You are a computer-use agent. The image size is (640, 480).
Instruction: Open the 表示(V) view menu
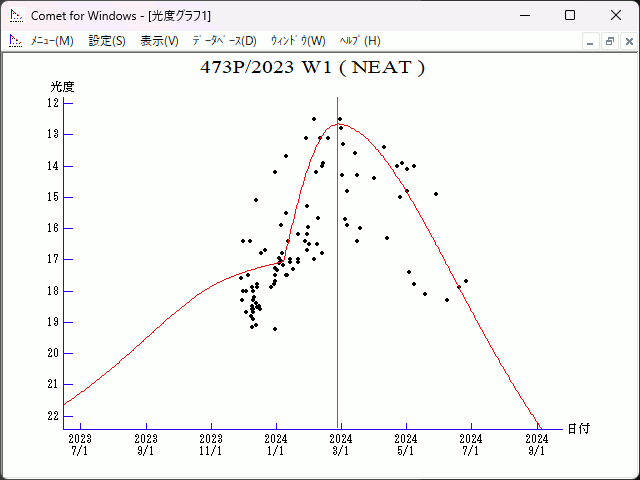(x=159, y=41)
